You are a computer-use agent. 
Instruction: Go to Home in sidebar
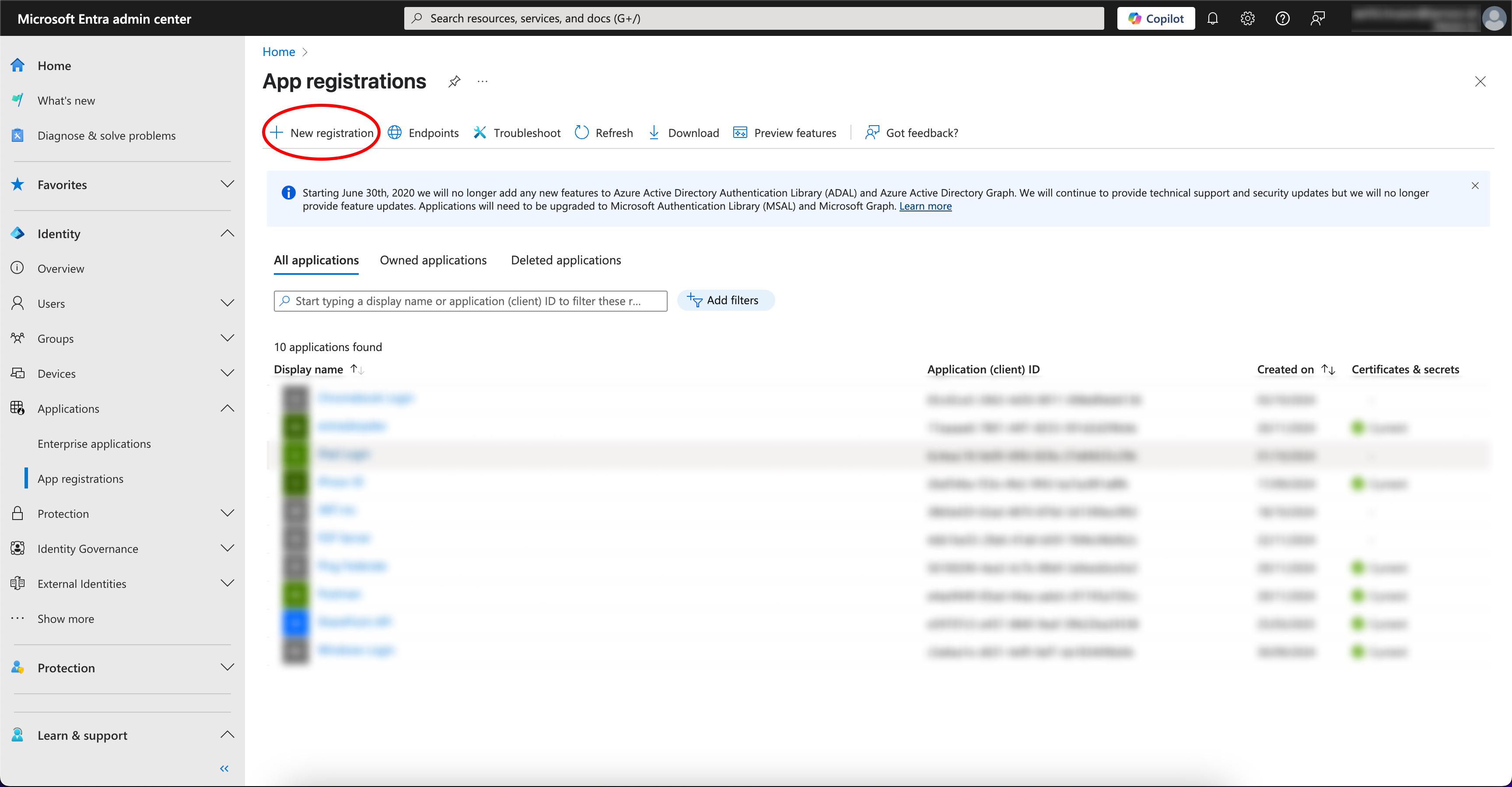click(x=54, y=66)
